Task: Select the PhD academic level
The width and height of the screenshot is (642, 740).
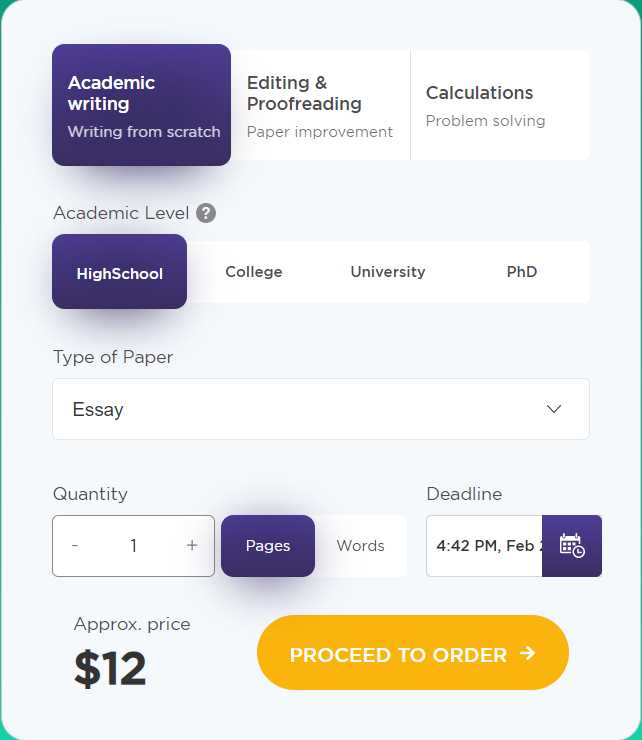Action: tap(522, 272)
